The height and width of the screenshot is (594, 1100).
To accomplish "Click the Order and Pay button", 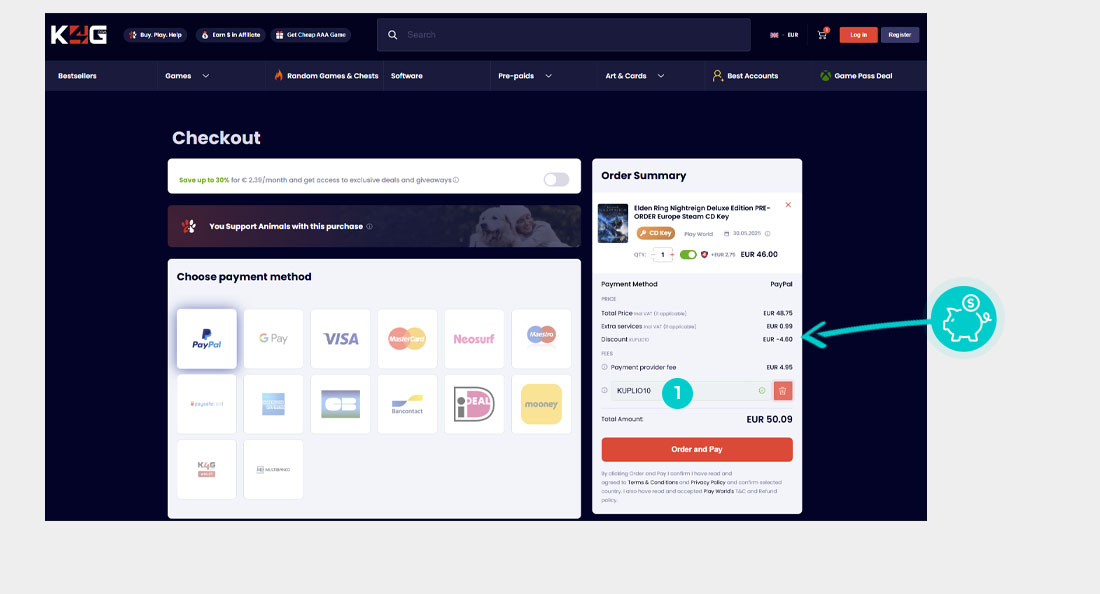I will pos(697,450).
